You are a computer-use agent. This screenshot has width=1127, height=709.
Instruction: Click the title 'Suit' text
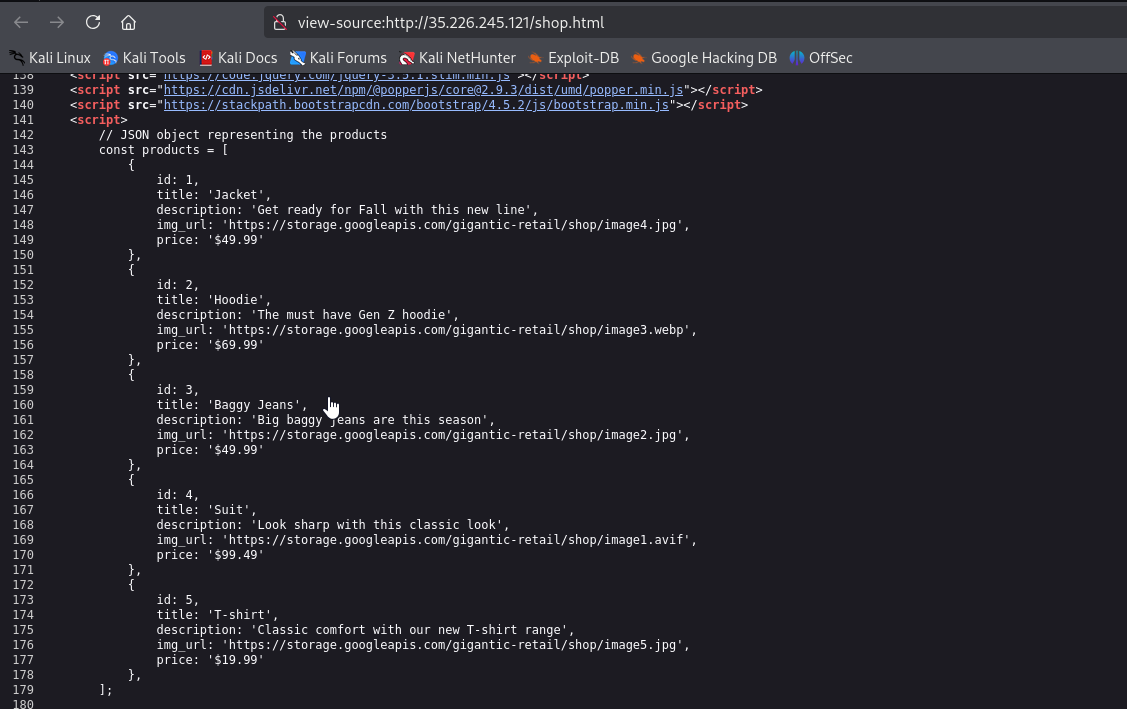pyautogui.click(x=229, y=510)
